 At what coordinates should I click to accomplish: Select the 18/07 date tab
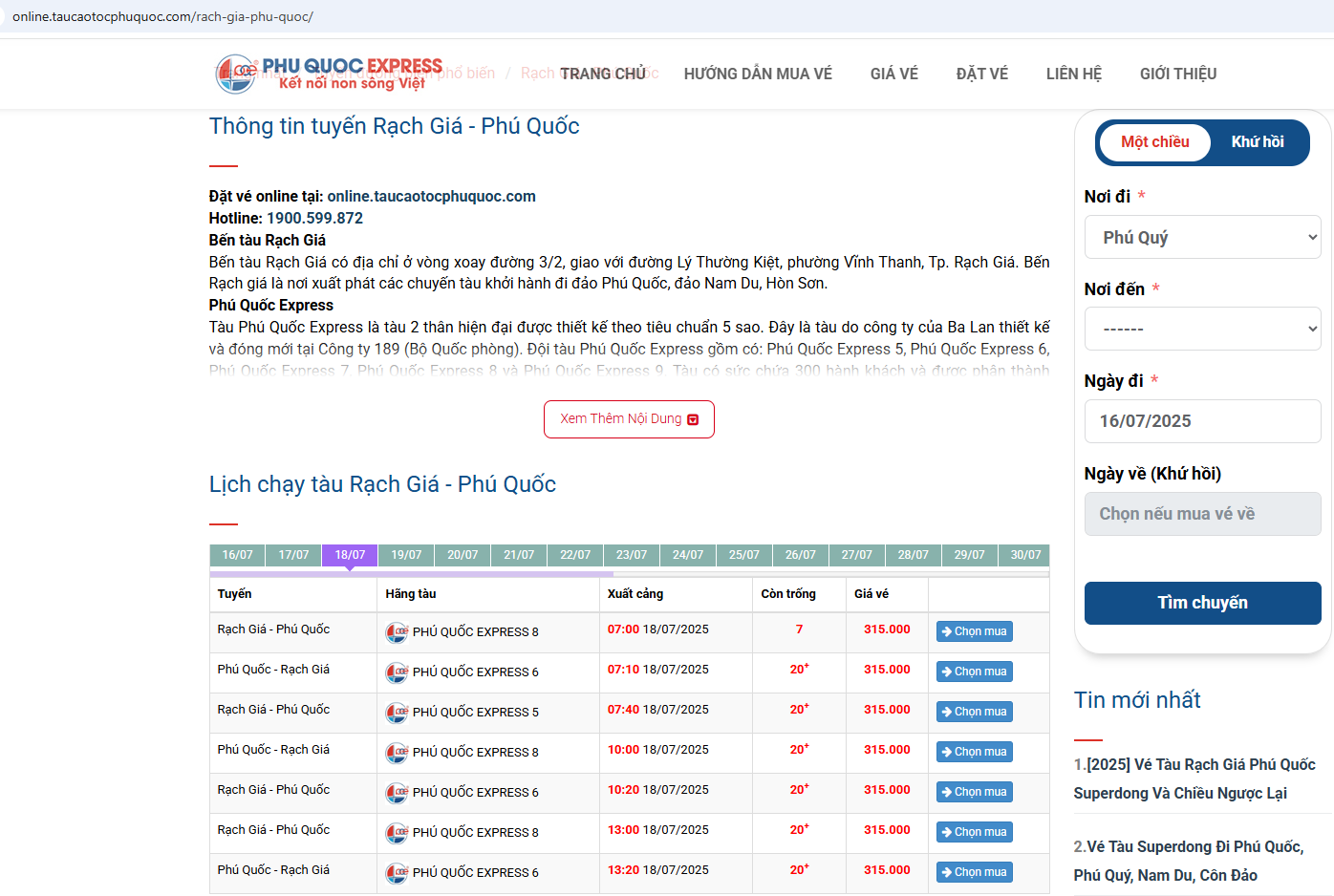[x=350, y=555]
